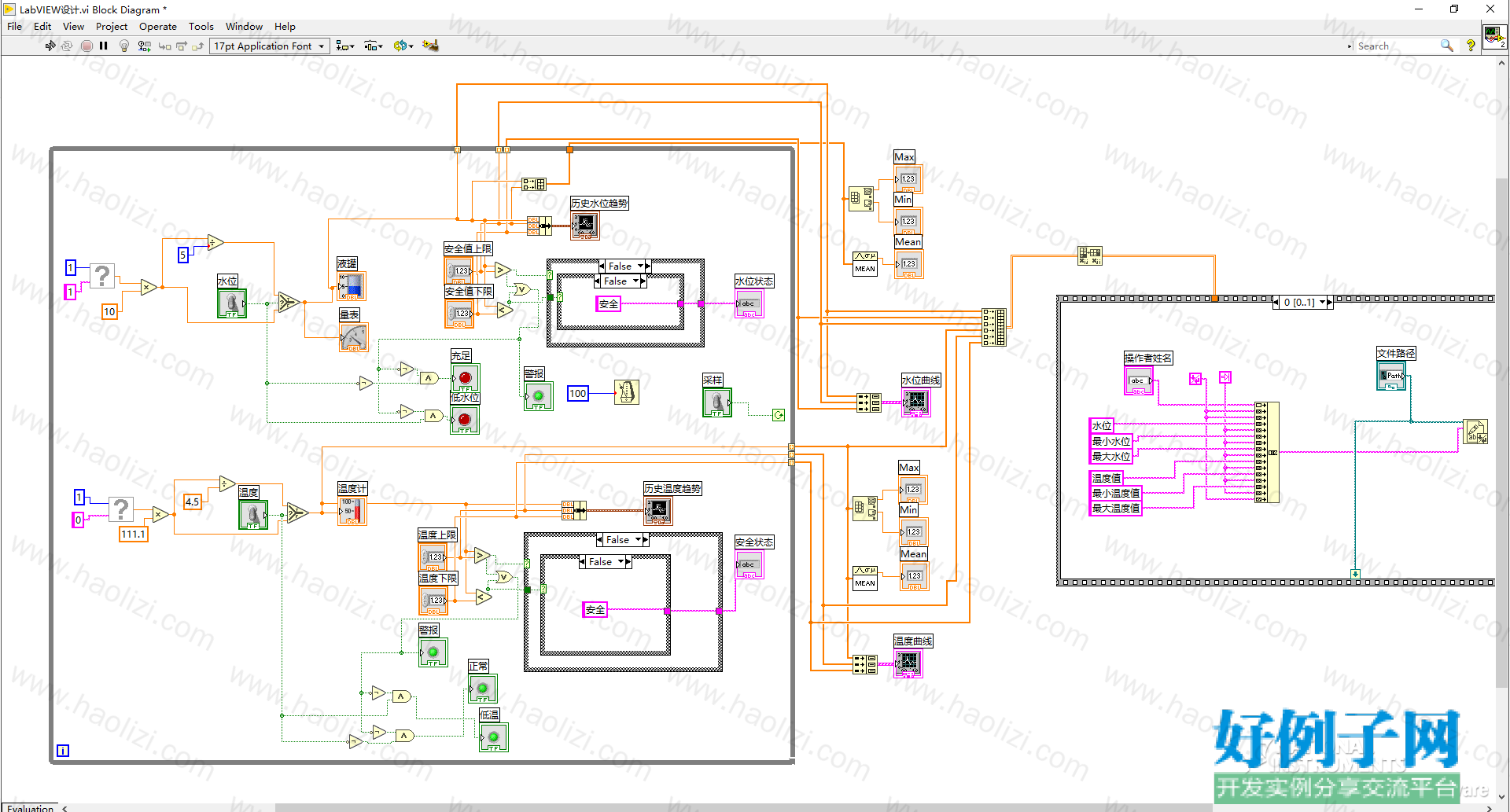Select the 液罐 tank indicator terminal
Screen dimensions: 1510x812
[x=352, y=286]
